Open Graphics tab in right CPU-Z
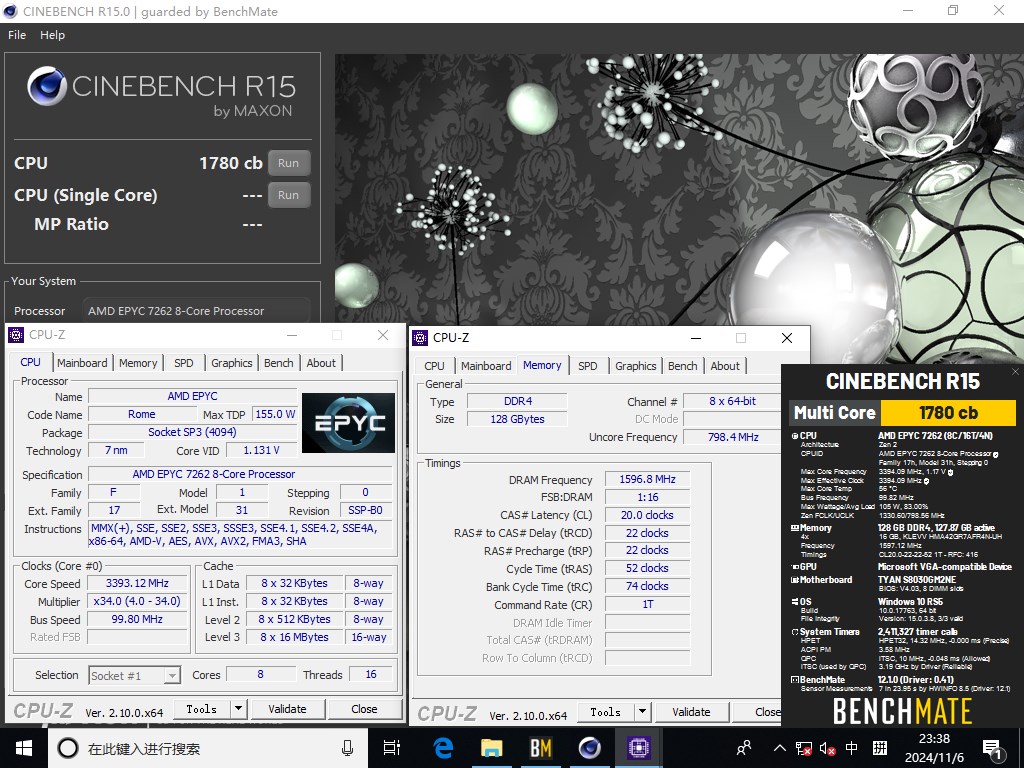Screen dimensions: 1024x768 (x=635, y=366)
